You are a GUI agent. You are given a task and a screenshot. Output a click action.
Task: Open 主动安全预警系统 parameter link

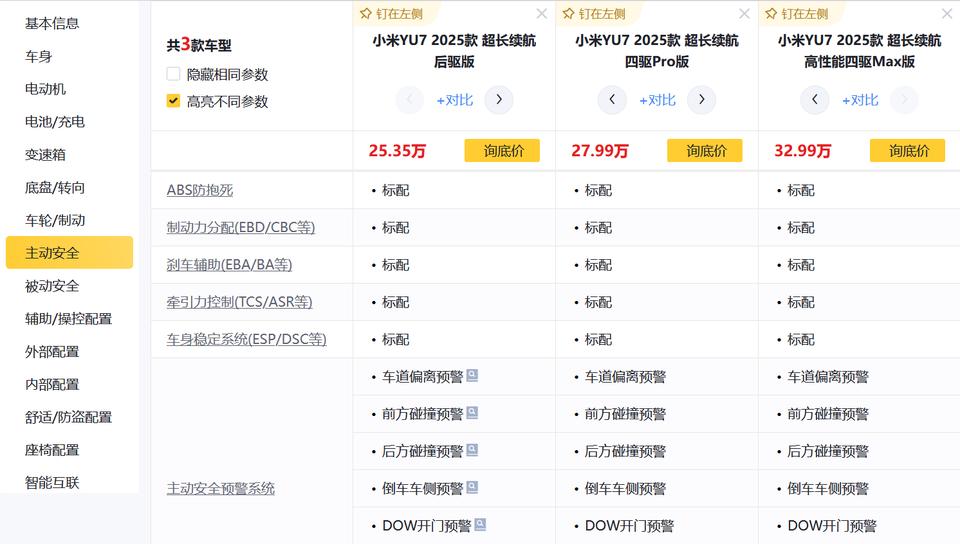(220, 488)
